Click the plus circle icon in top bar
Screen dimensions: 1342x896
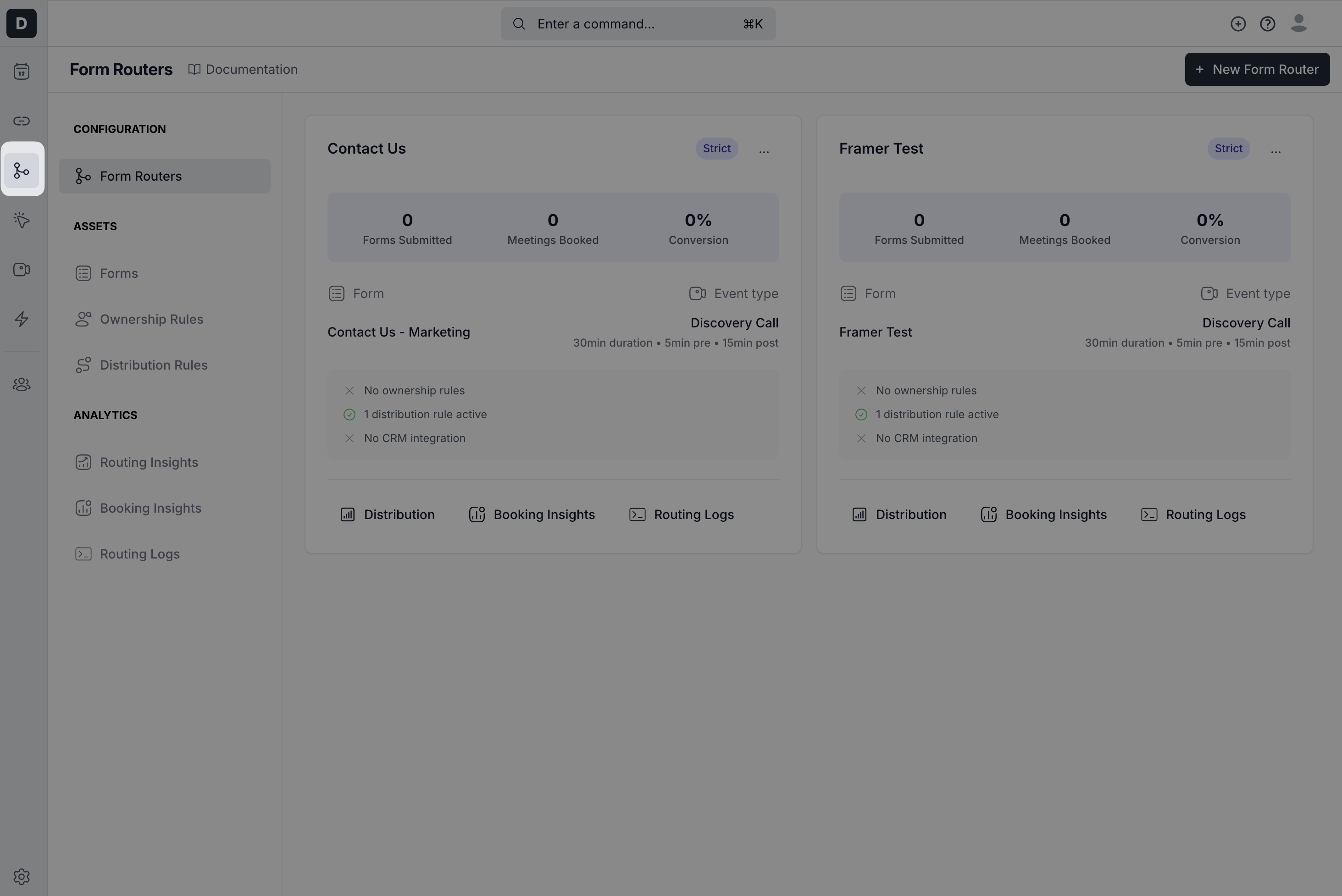[1238, 24]
